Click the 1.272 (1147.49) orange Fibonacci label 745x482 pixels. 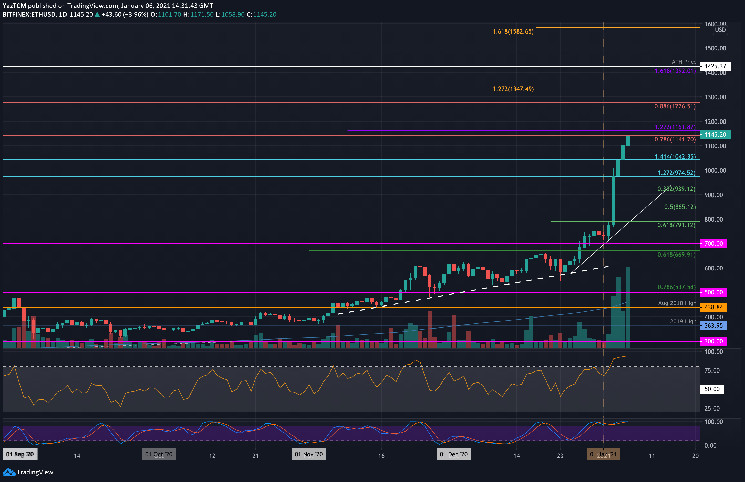coord(513,89)
